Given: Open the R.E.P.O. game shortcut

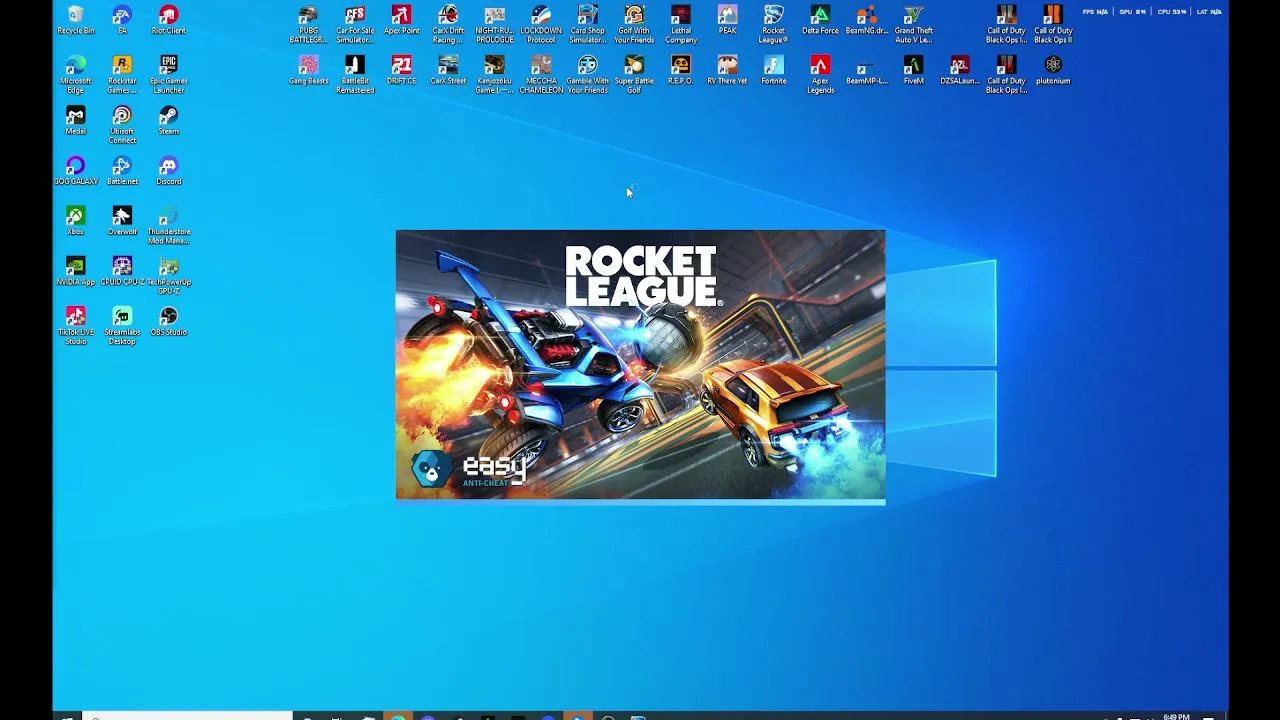Looking at the screenshot, I should point(681,70).
